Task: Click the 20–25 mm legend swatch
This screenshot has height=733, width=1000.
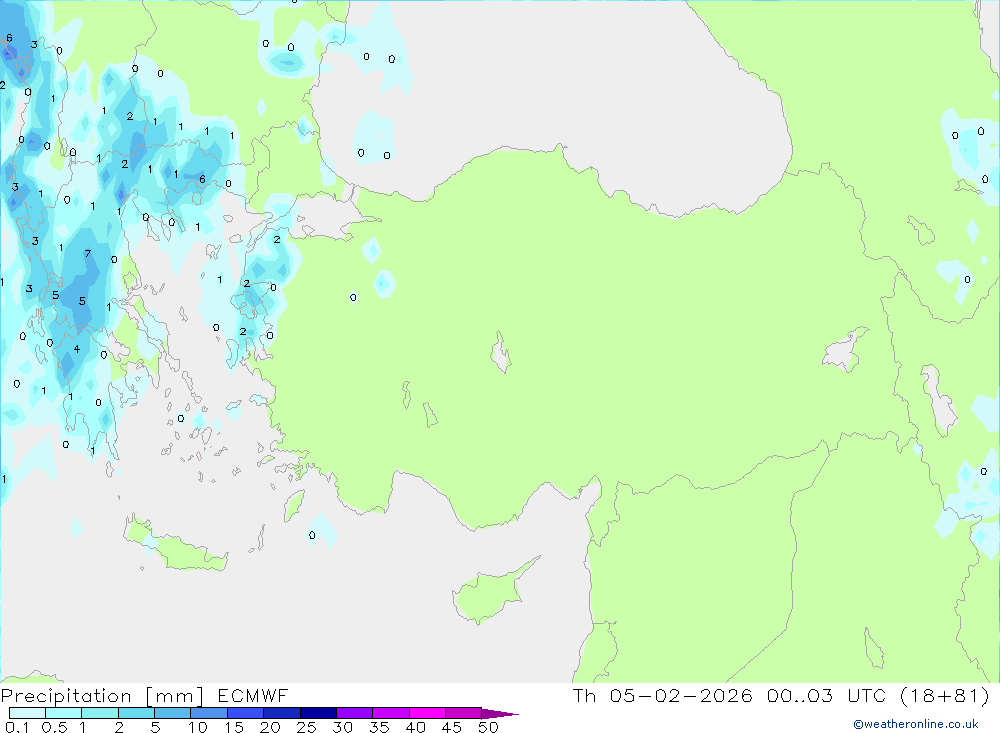Action: point(282,713)
